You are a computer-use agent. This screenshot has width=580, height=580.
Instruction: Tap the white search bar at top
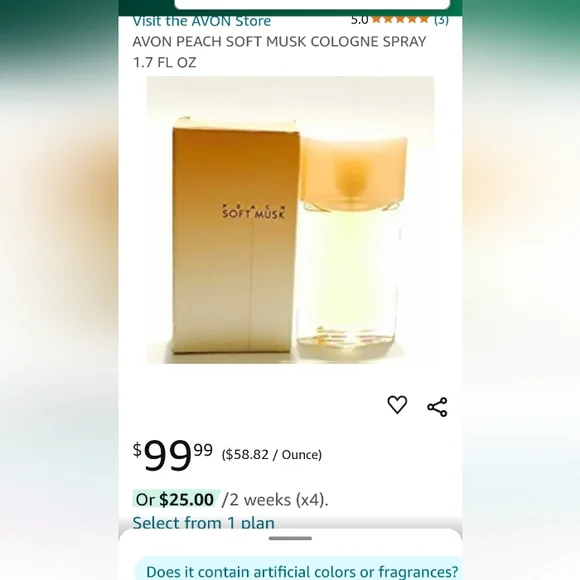(312, 4)
